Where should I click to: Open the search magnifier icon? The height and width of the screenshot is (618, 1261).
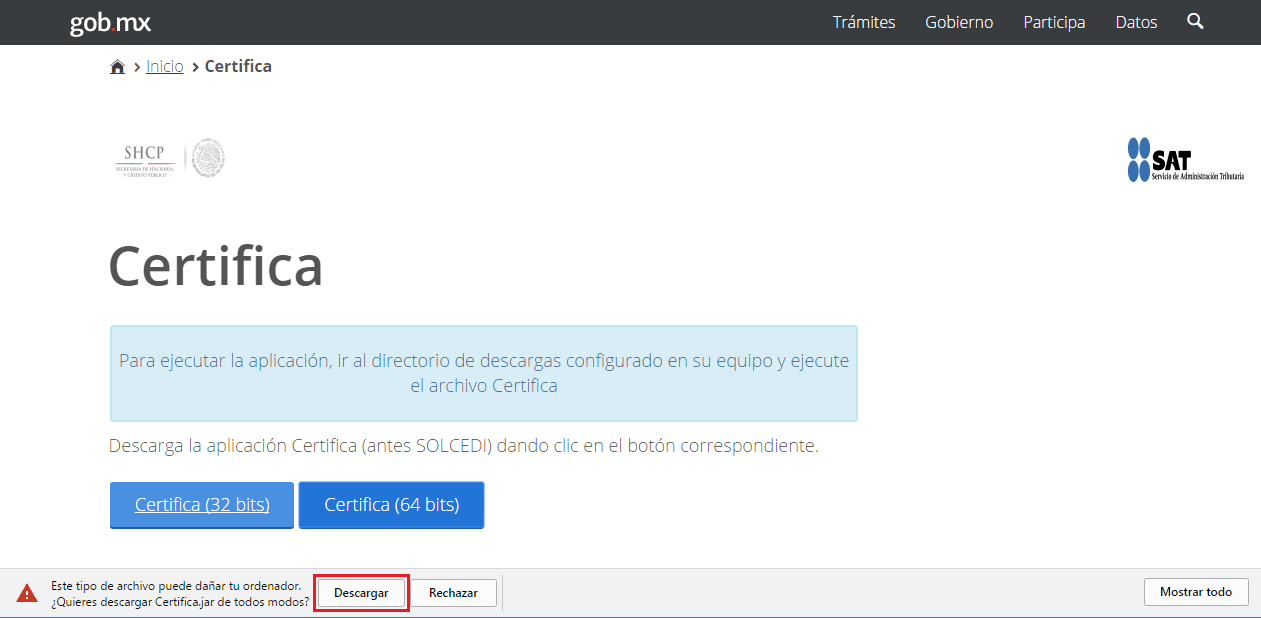[1195, 21]
